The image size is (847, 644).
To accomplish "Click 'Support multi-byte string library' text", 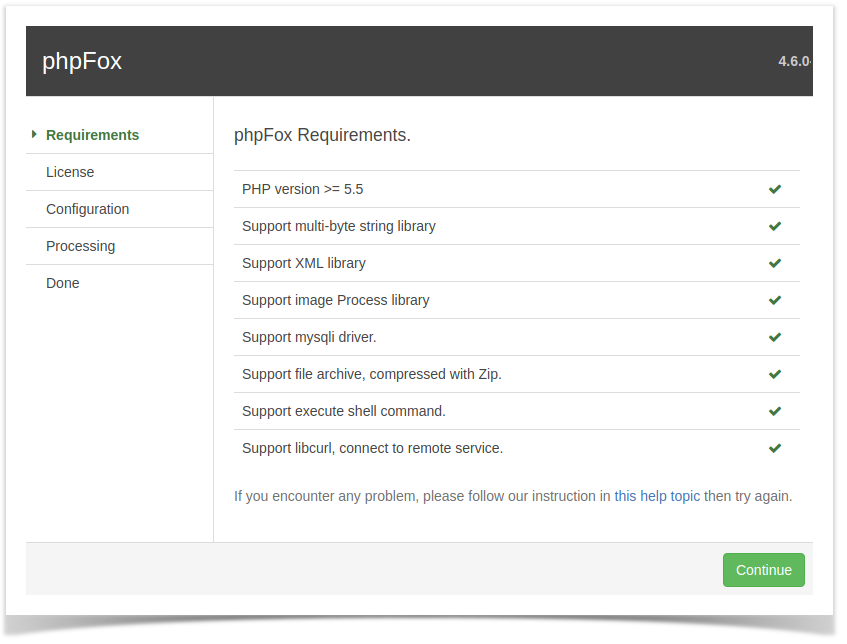I will (x=339, y=226).
